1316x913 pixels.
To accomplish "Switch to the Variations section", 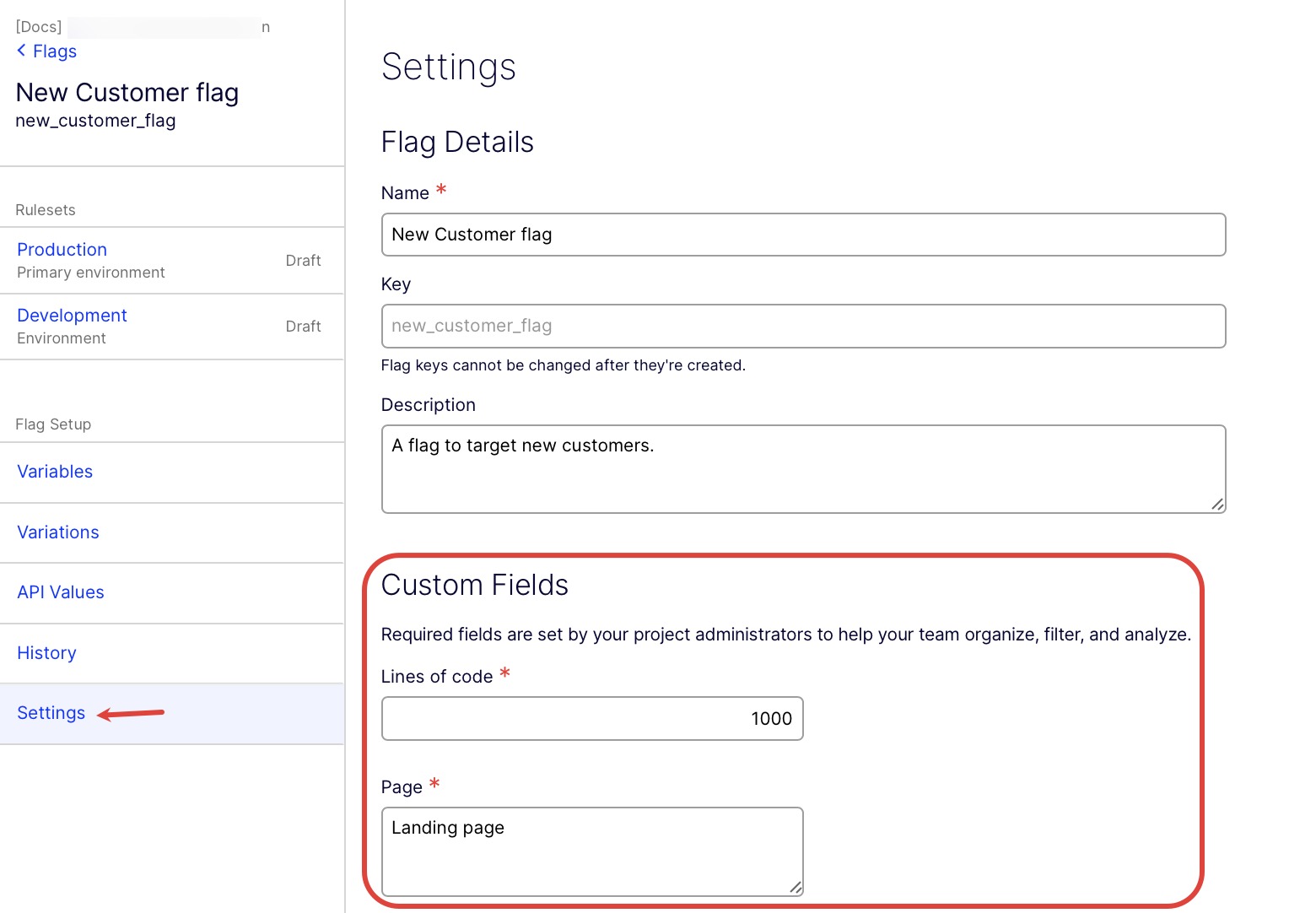I will [58, 532].
